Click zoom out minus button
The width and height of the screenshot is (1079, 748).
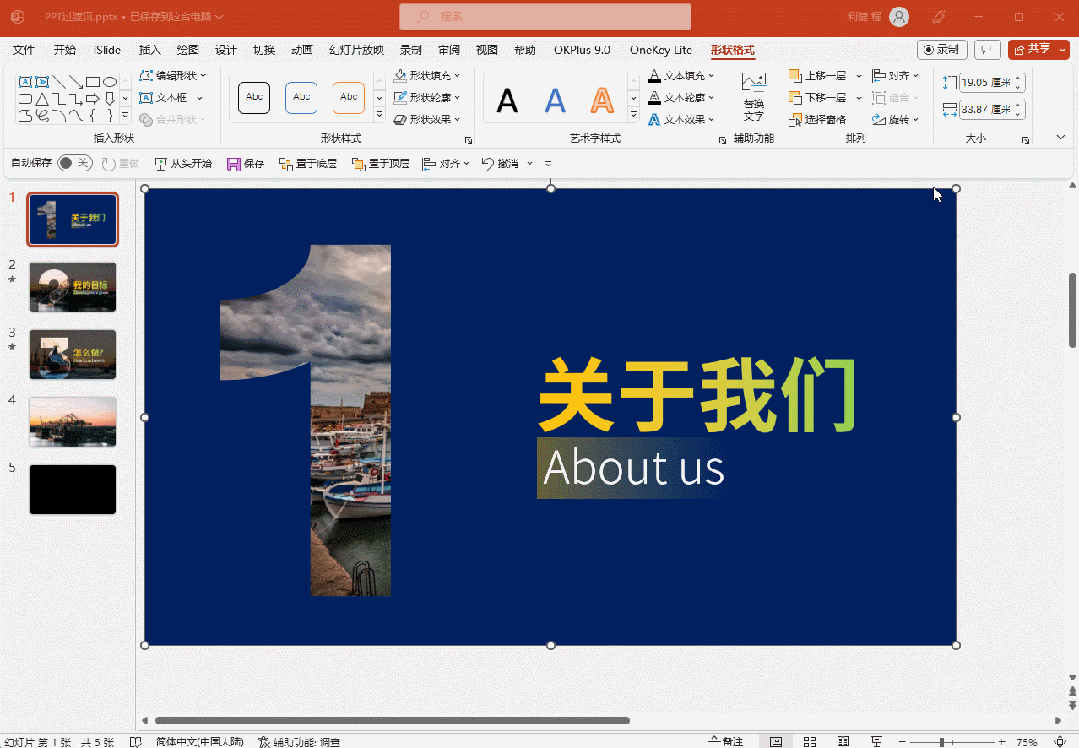coord(902,742)
